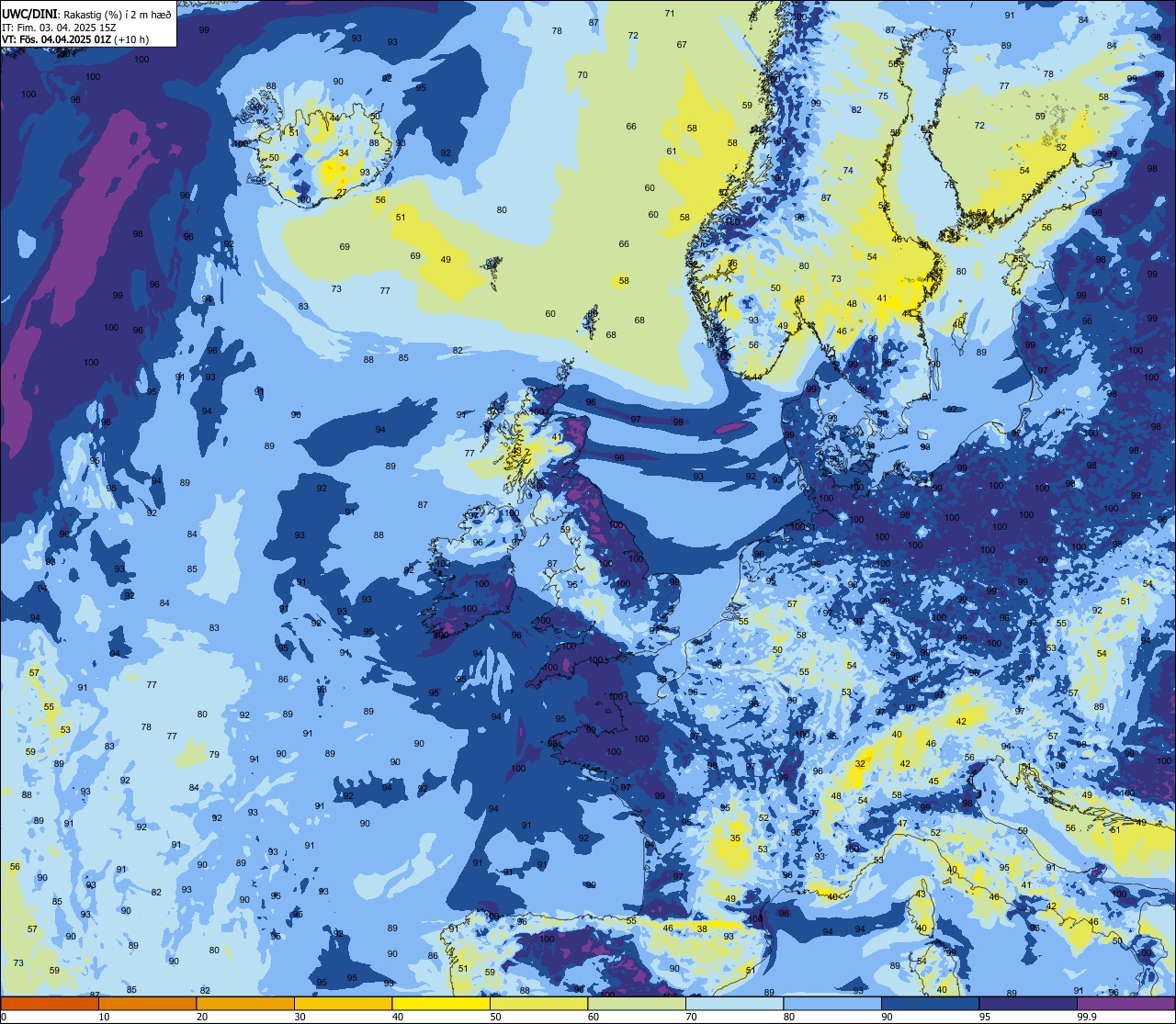Select the 40–50% bright yellow legend swatch

[441, 1003]
